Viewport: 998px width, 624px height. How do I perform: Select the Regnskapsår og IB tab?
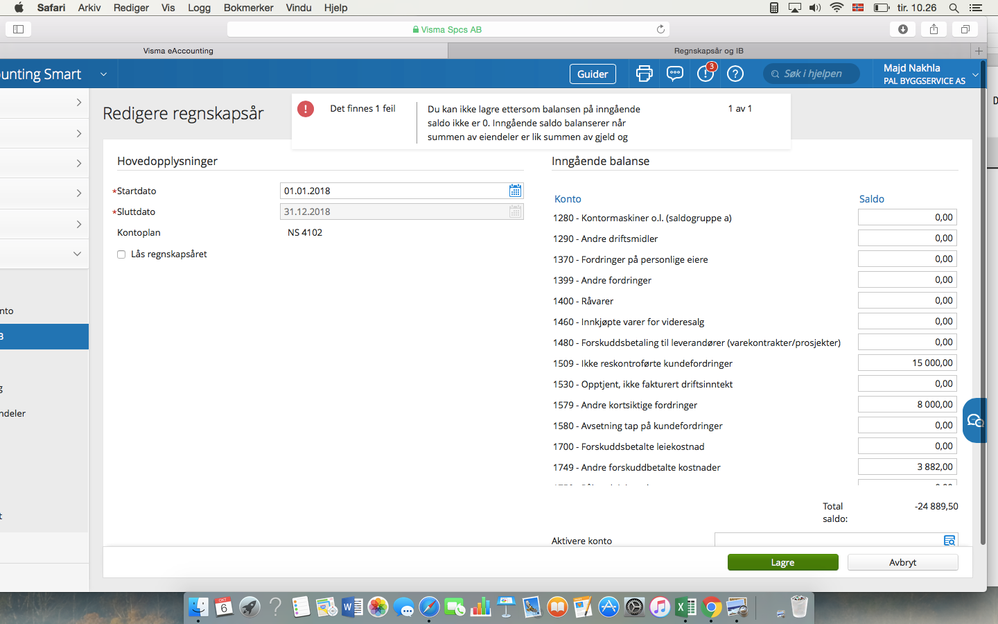coord(709,51)
